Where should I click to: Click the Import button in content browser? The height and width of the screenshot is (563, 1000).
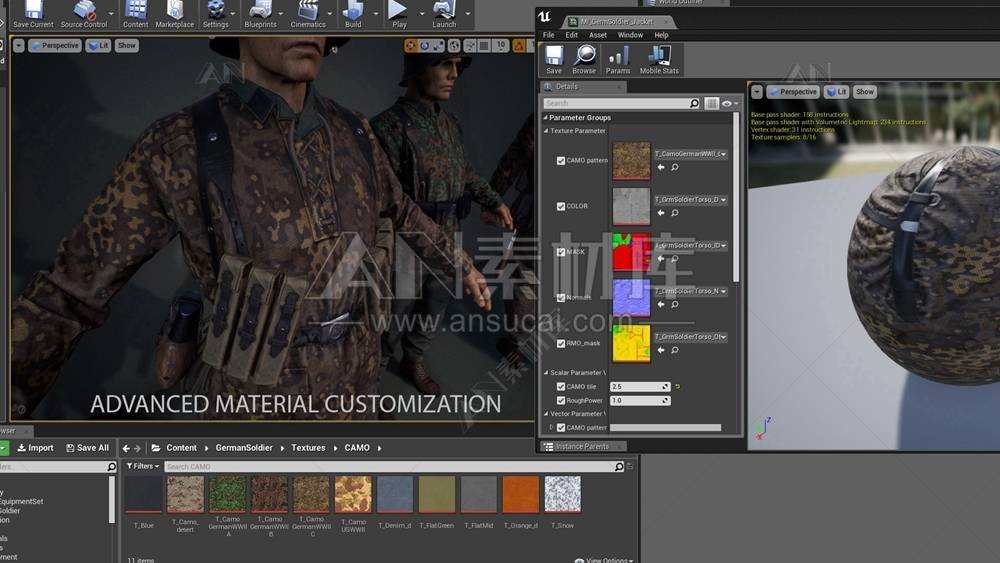[x=36, y=448]
